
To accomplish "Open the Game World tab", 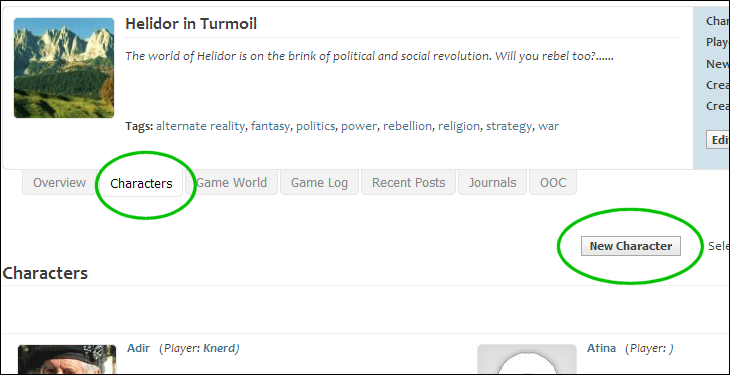I will (x=231, y=183).
